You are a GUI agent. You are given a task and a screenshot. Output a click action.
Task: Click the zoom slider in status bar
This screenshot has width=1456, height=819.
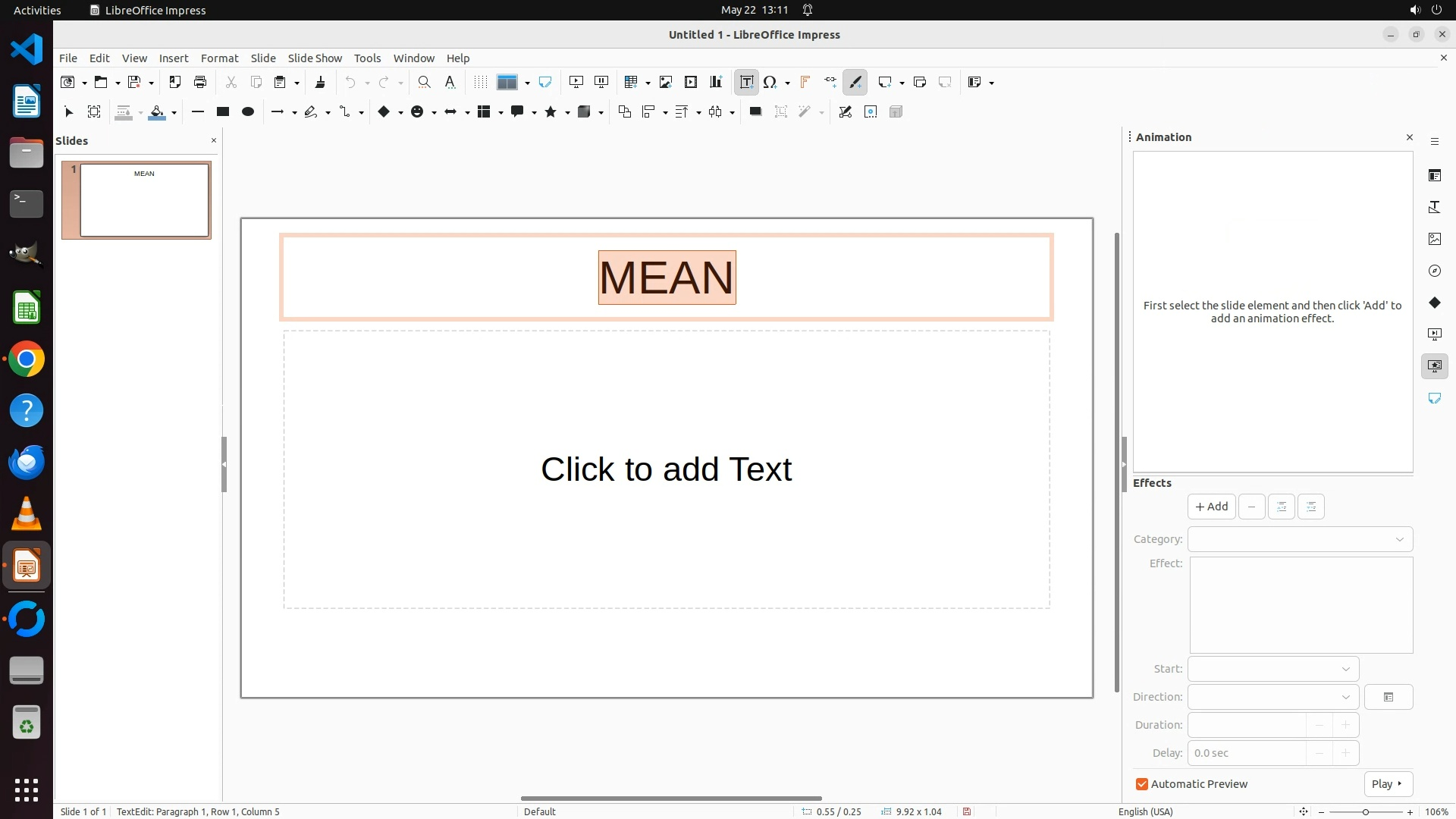[1365, 811]
